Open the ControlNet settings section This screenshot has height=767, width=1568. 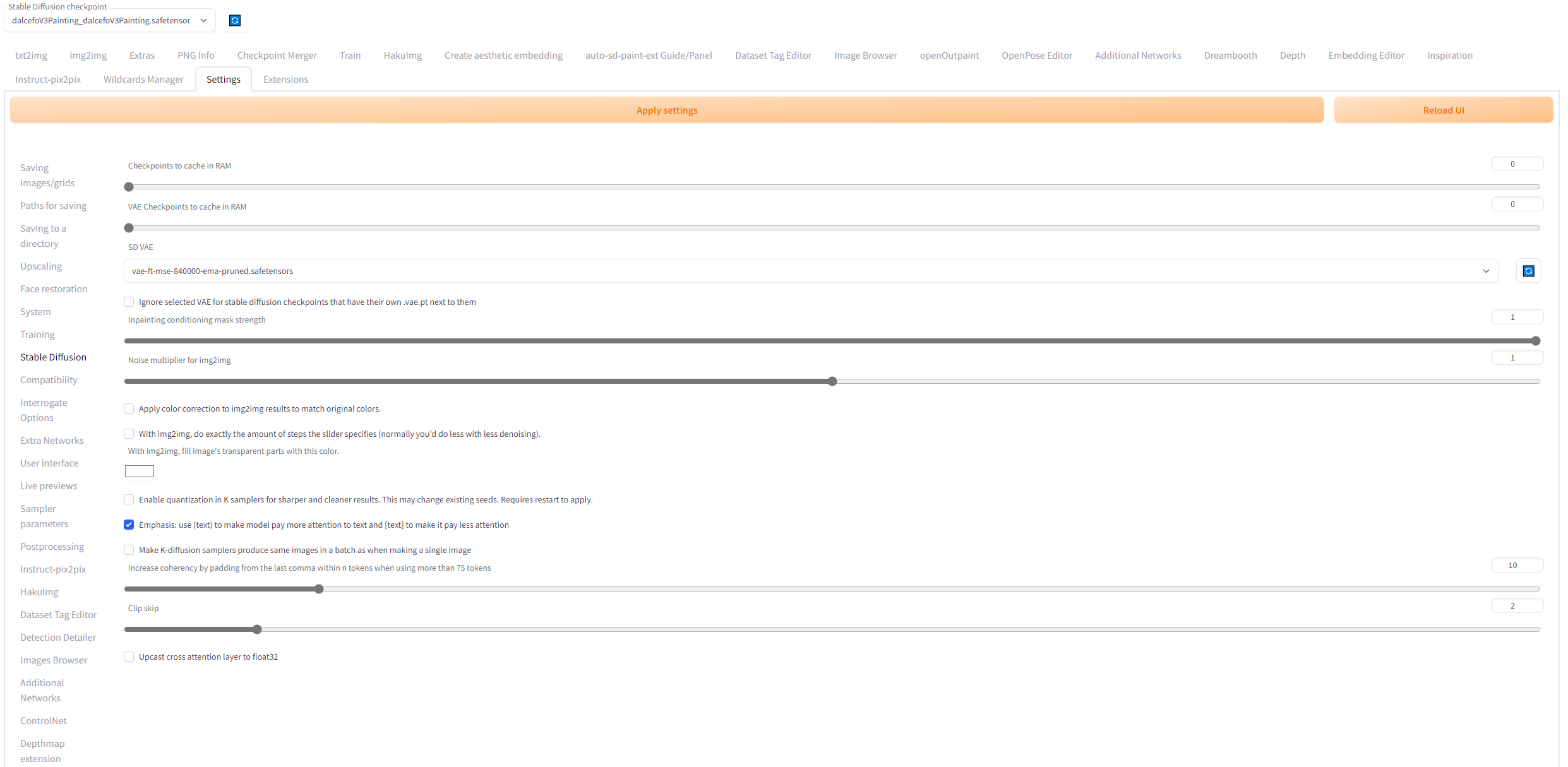[43, 720]
